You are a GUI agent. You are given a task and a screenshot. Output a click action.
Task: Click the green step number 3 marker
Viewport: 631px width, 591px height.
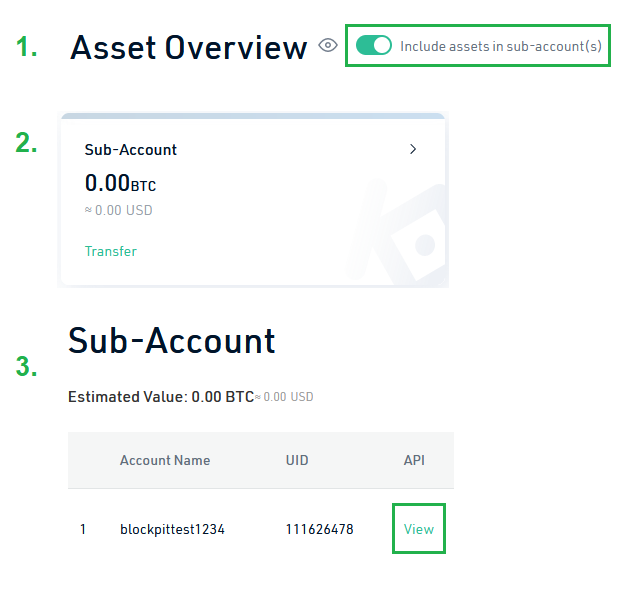[x=27, y=367]
